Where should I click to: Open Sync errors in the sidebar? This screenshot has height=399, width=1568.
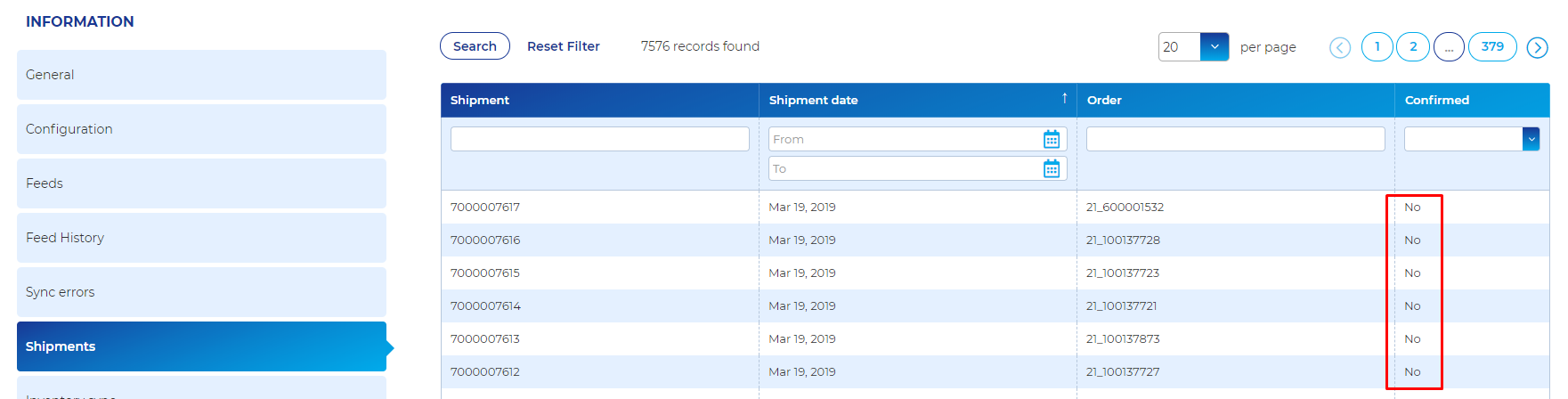click(201, 292)
